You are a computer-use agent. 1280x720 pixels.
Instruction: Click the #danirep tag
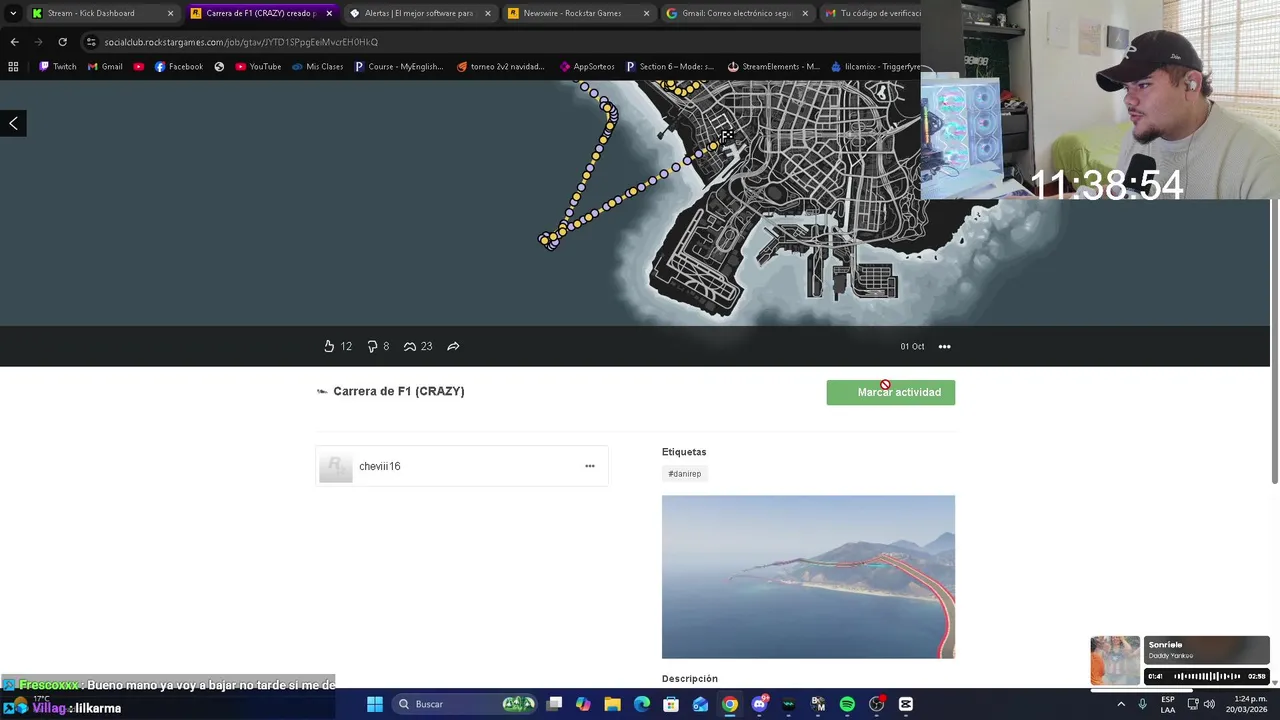coord(685,474)
